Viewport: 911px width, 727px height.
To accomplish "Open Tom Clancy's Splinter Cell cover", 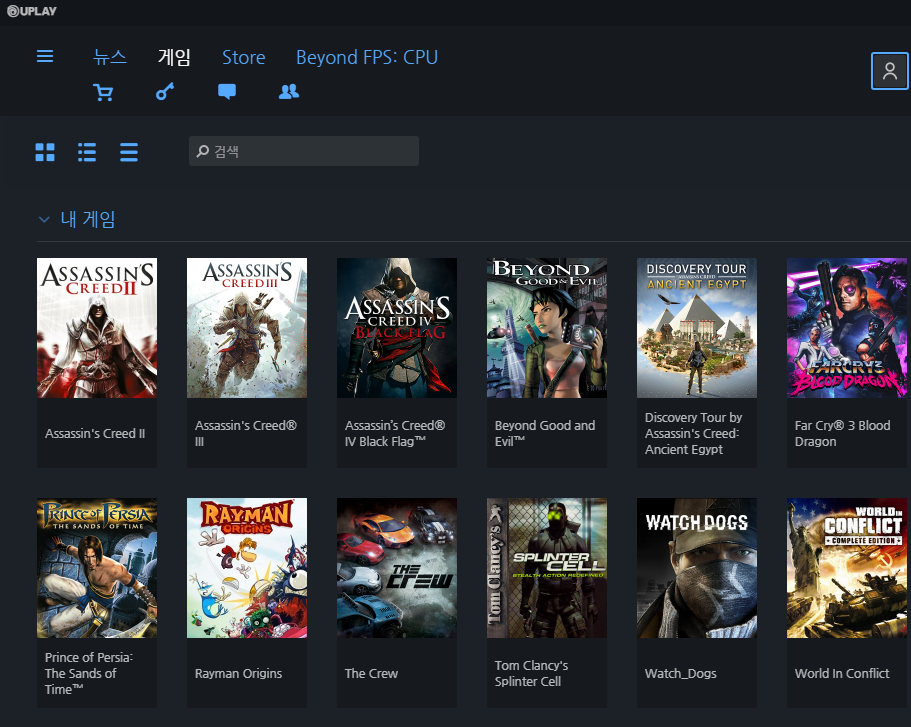I will [547, 568].
